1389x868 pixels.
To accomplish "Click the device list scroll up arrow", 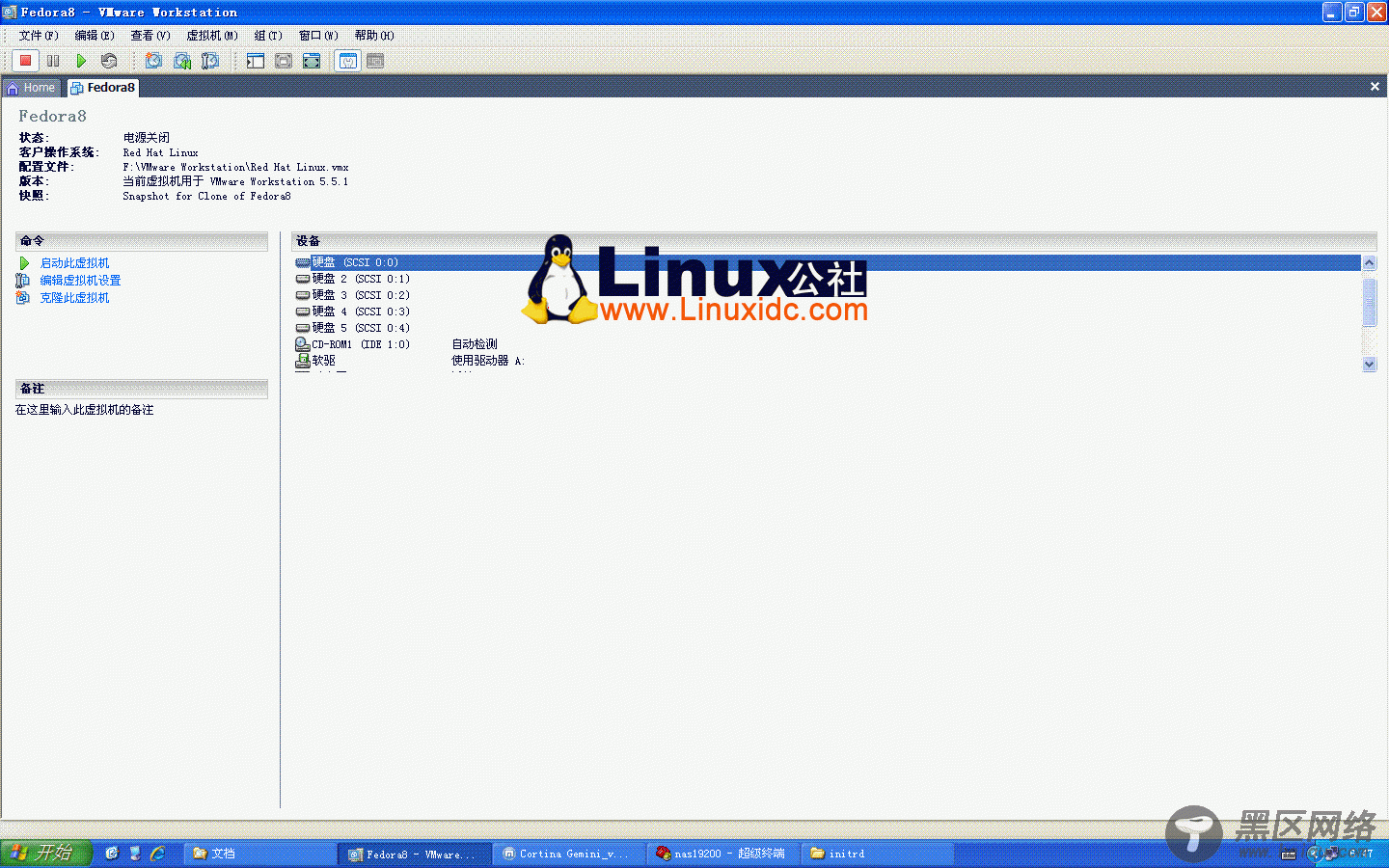I will [1369, 262].
